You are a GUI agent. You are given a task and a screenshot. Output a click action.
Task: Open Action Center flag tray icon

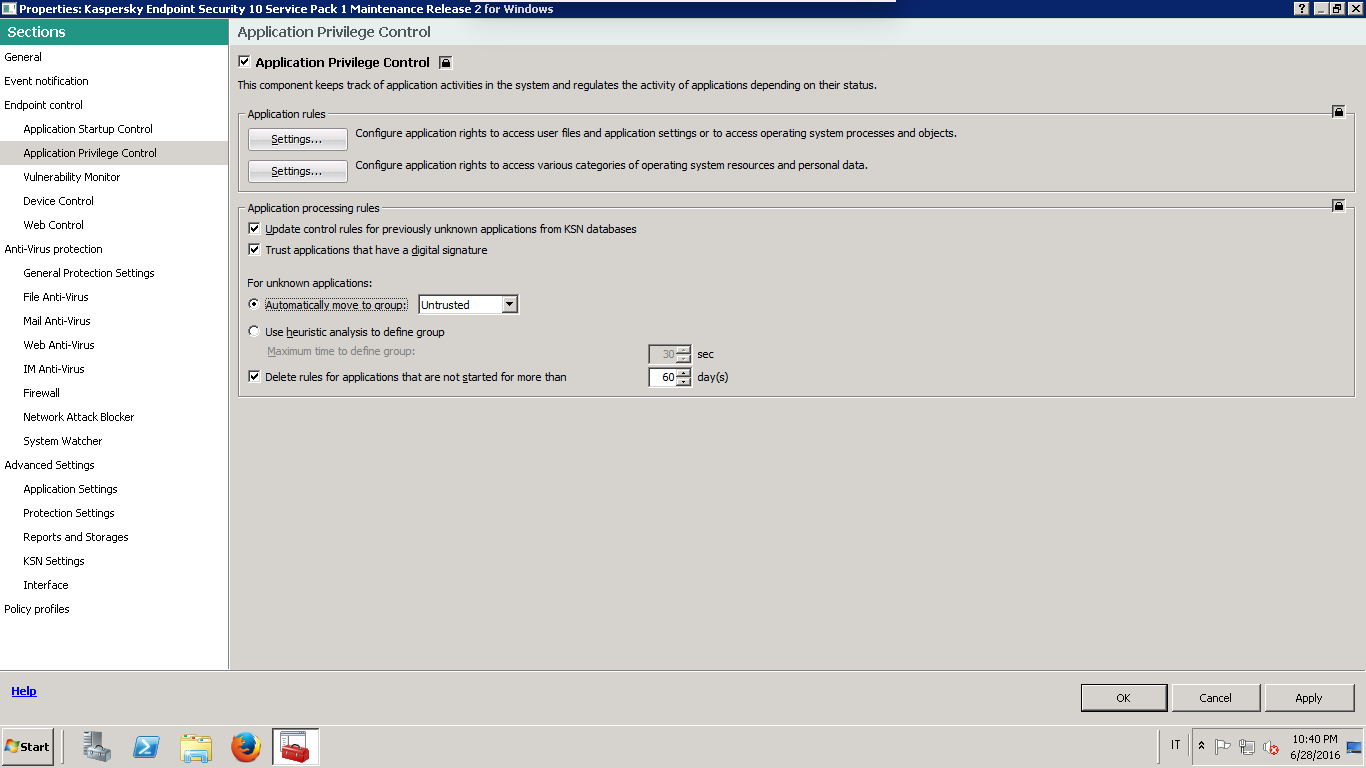click(1222, 747)
